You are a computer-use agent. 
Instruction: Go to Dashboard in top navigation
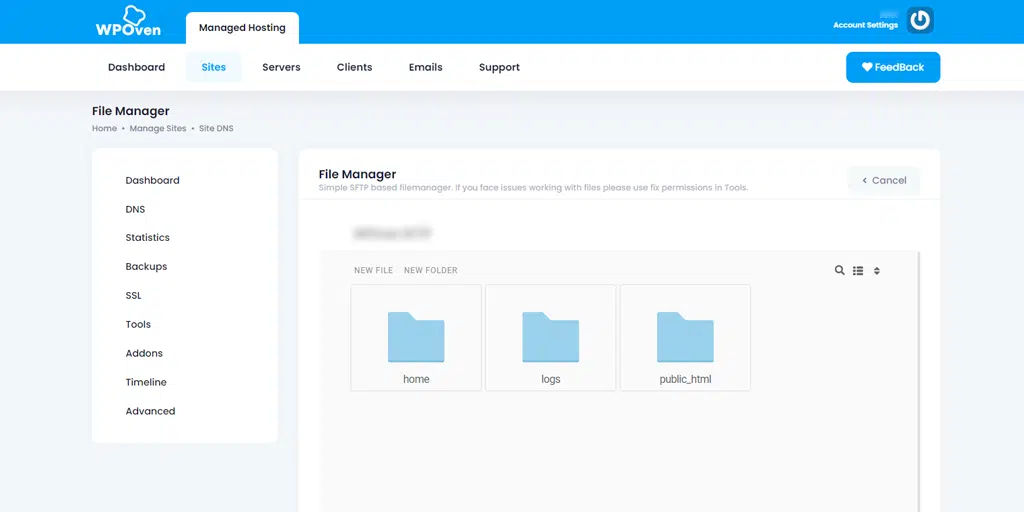tap(136, 67)
